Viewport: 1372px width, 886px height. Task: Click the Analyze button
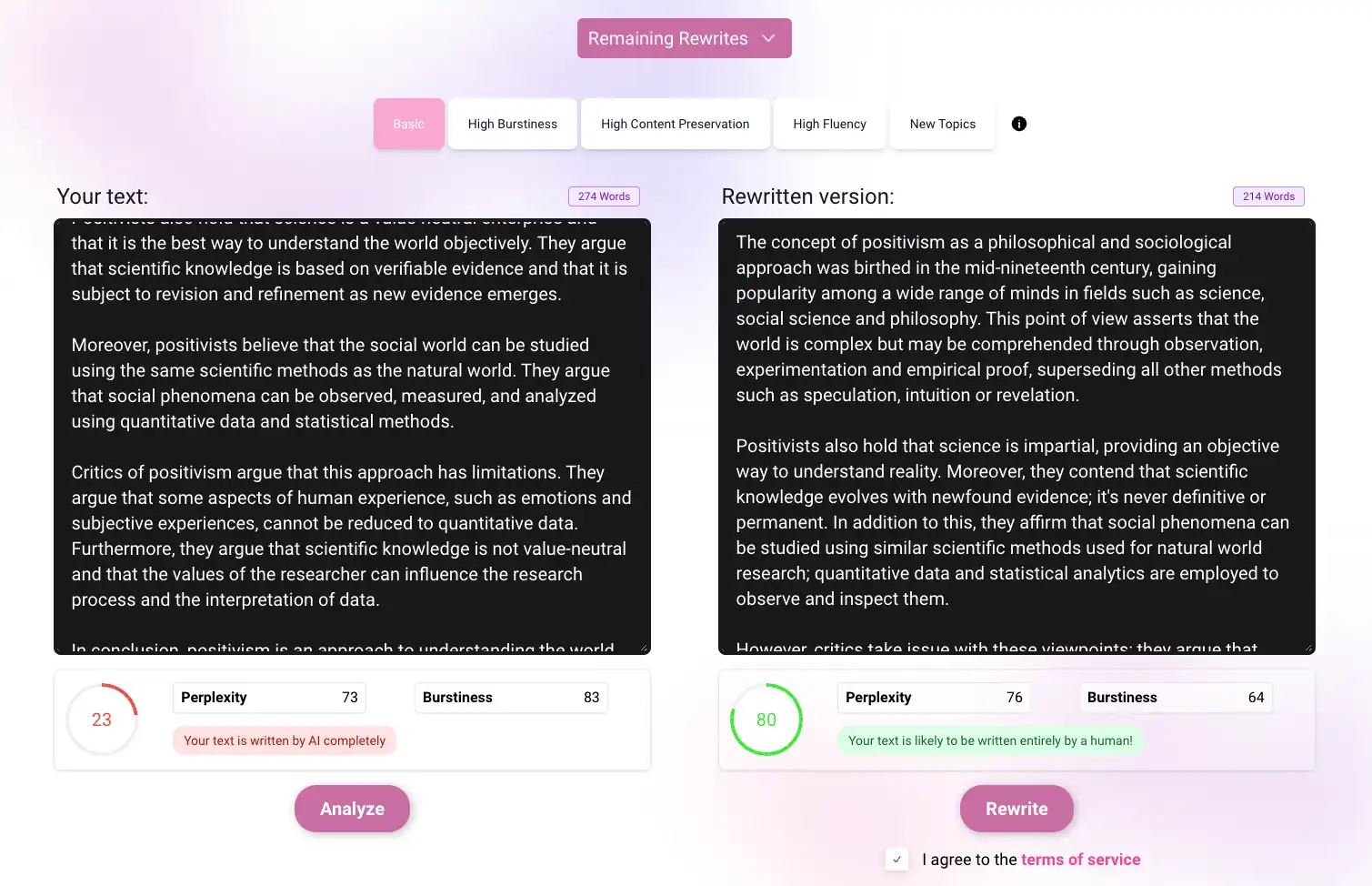pyautogui.click(x=352, y=808)
